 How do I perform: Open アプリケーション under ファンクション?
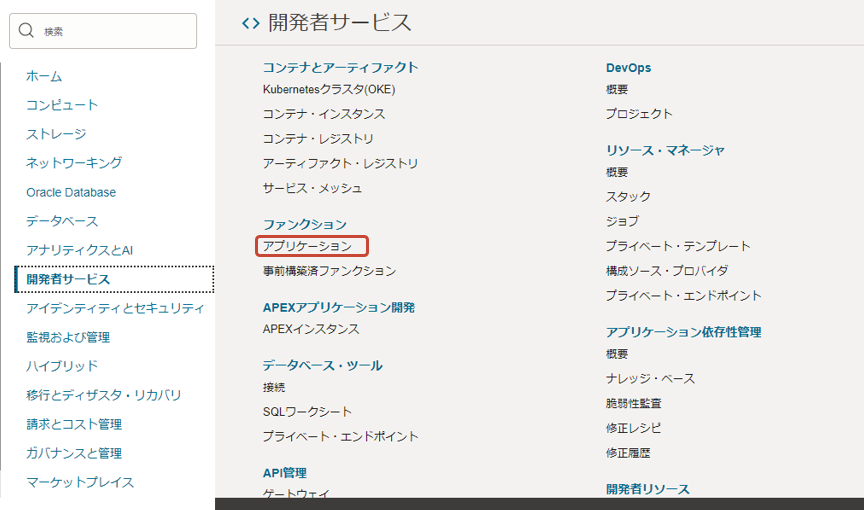307,246
